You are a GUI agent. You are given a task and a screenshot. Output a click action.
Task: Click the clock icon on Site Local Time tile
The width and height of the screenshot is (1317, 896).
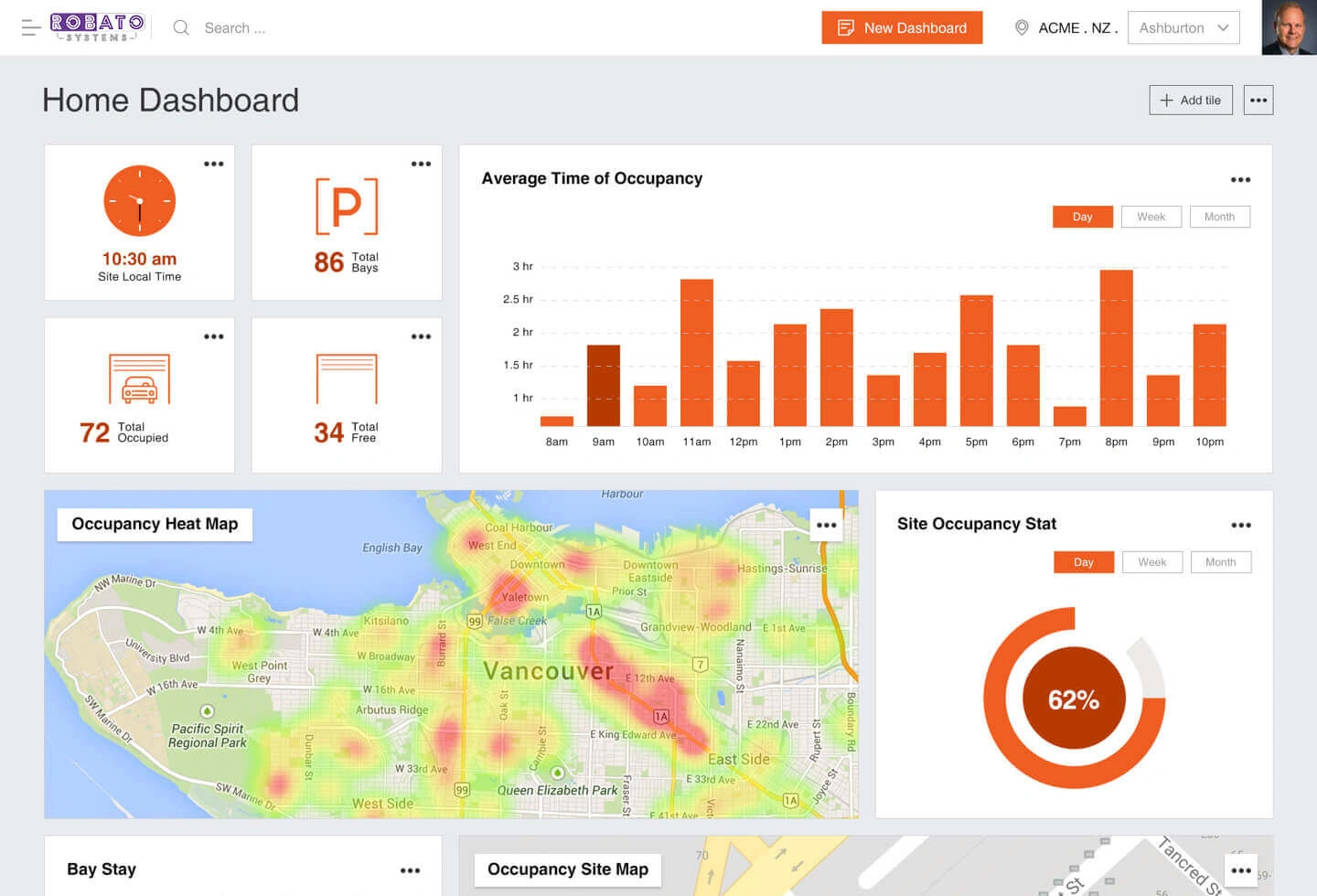coord(139,201)
